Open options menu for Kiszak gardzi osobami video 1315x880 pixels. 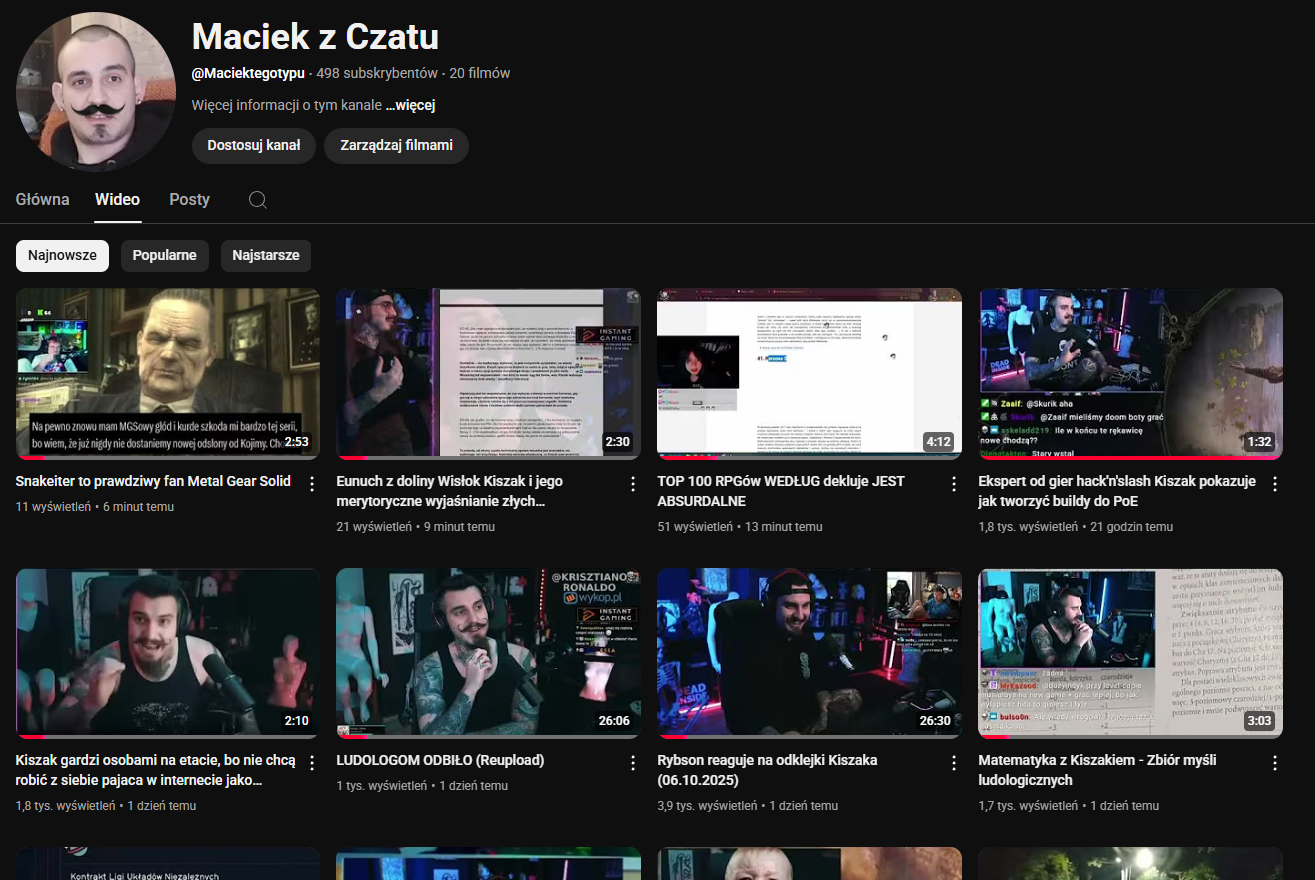click(311, 763)
